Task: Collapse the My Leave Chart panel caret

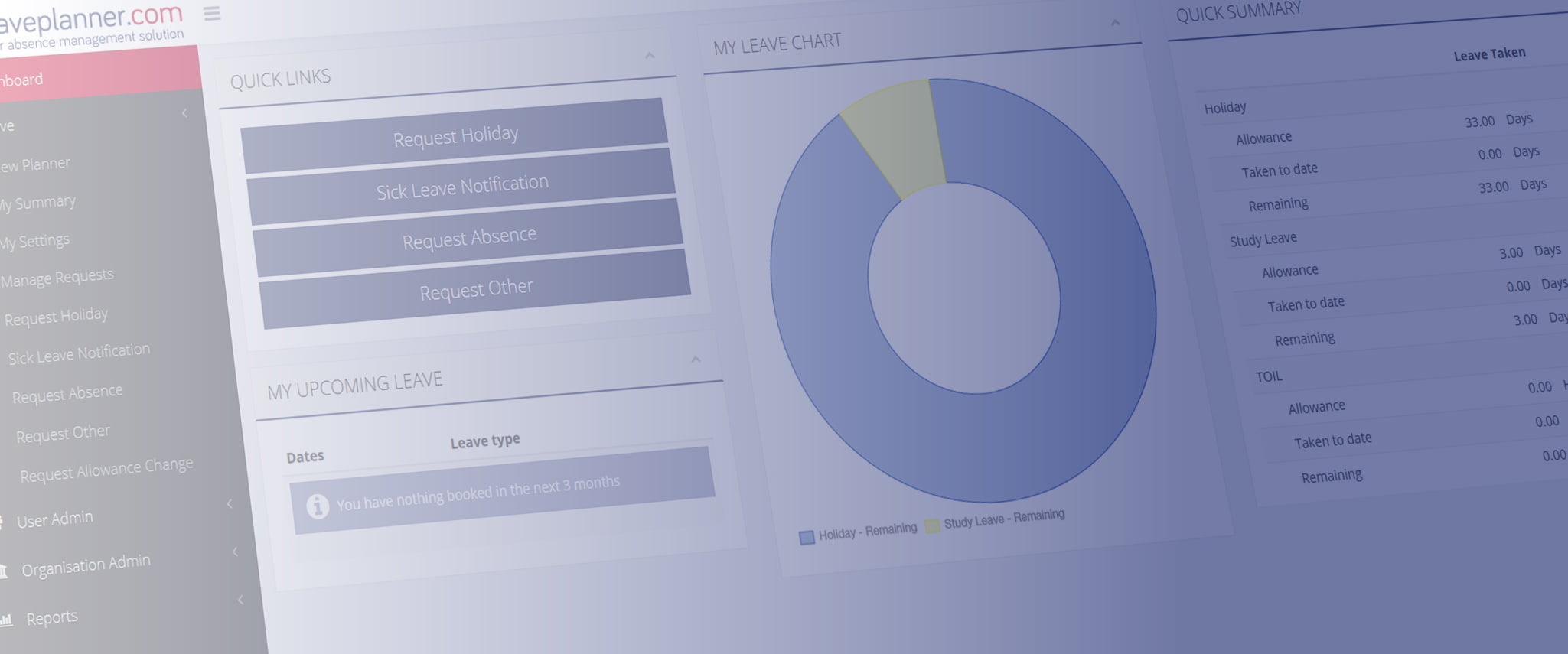Action: [x=1115, y=24]
